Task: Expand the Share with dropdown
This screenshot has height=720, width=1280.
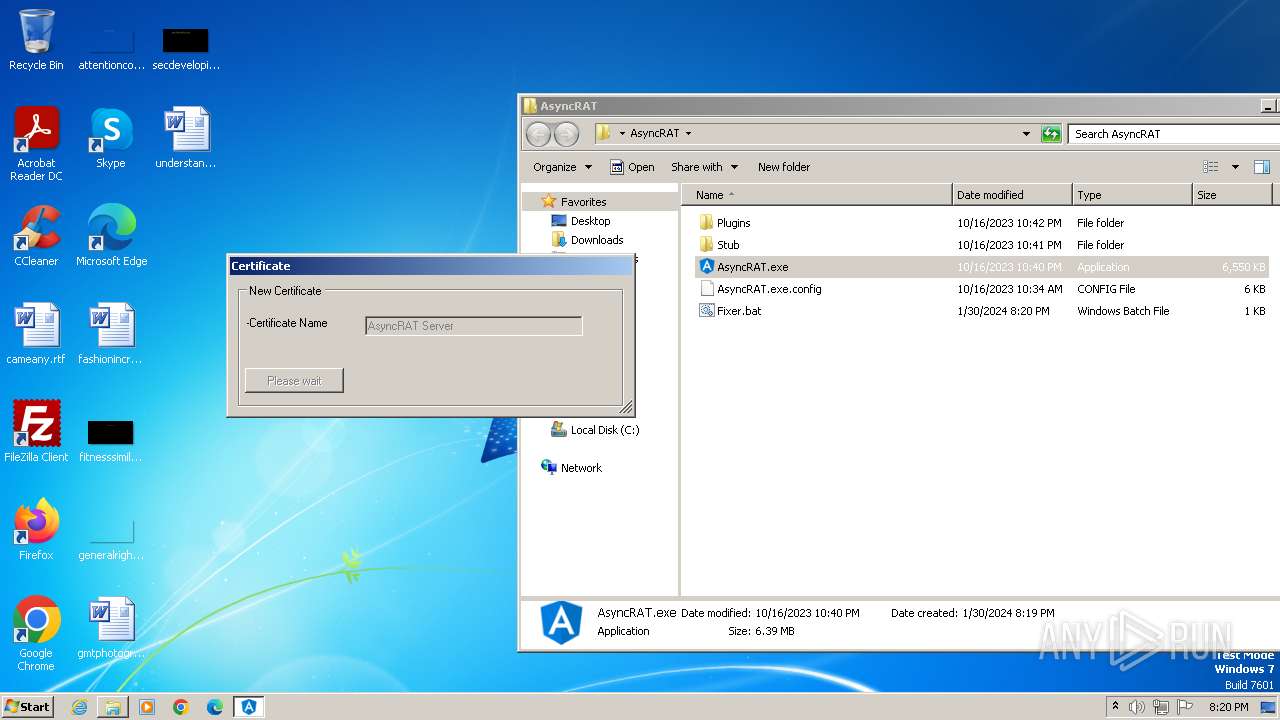Action: [x=705, y=167]
